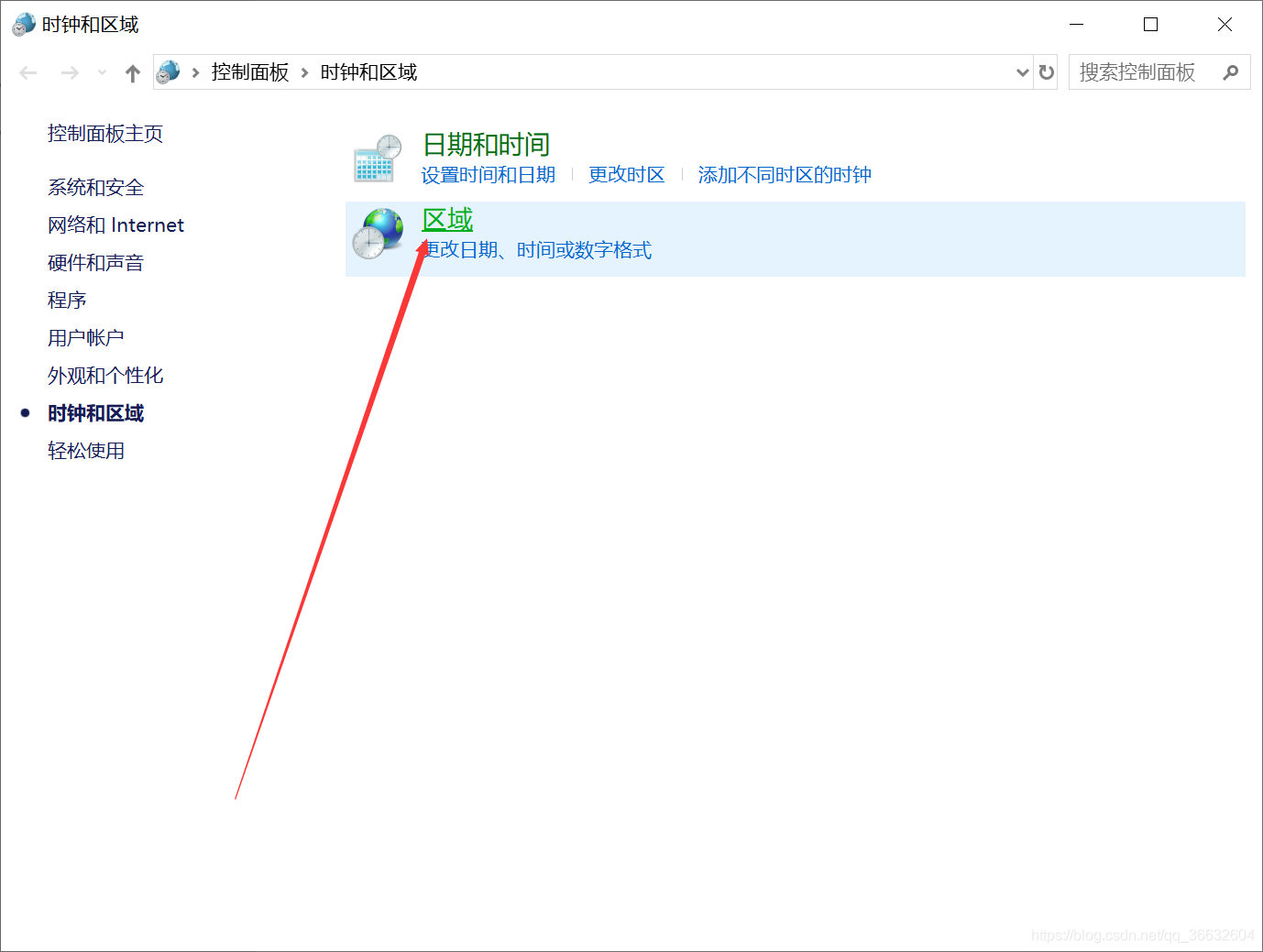1263x952 pixels.
Task: Open 用户帐户 category
Action: tap(86, 338)
